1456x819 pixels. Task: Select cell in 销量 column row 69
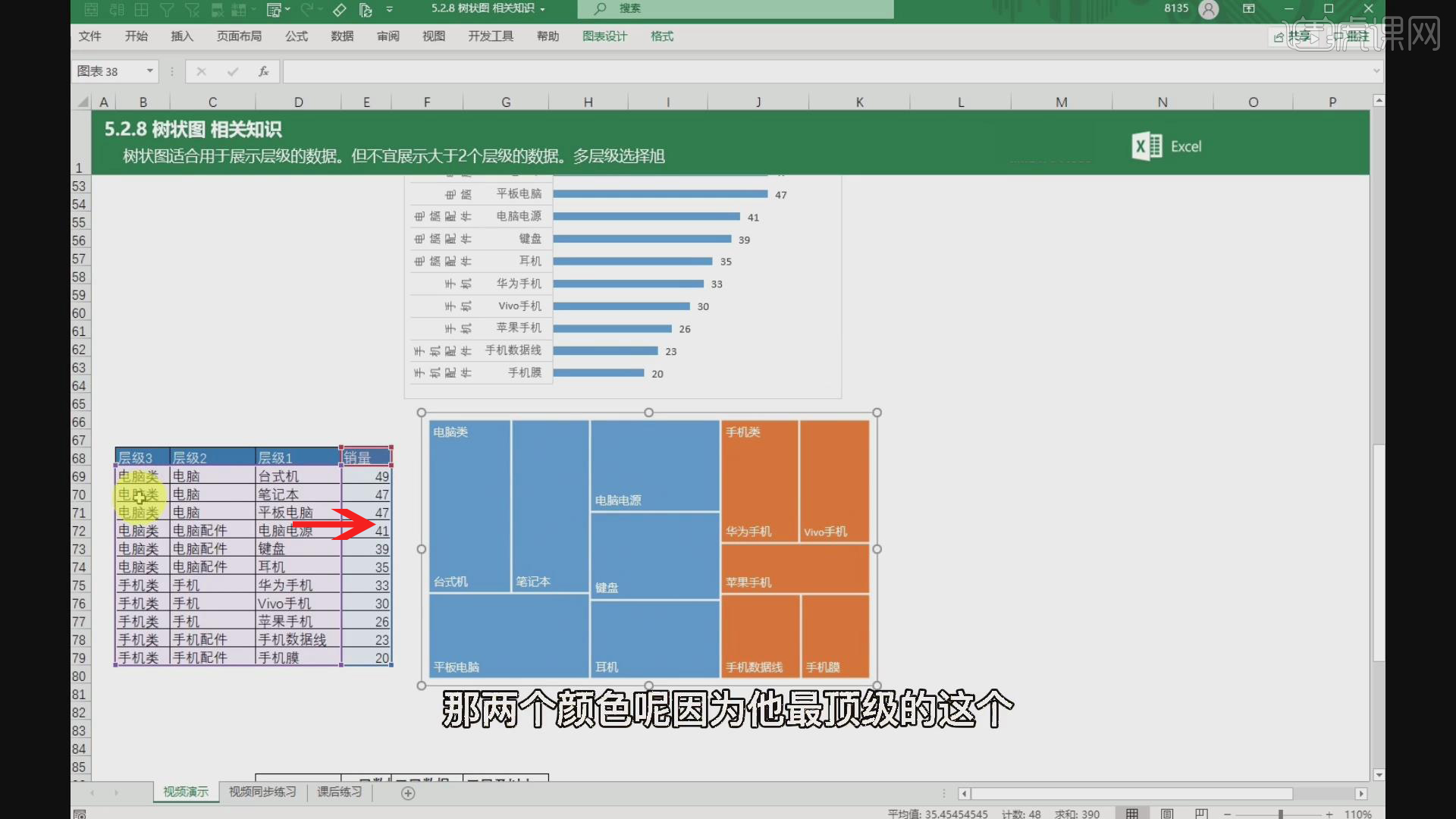(365, 476)
